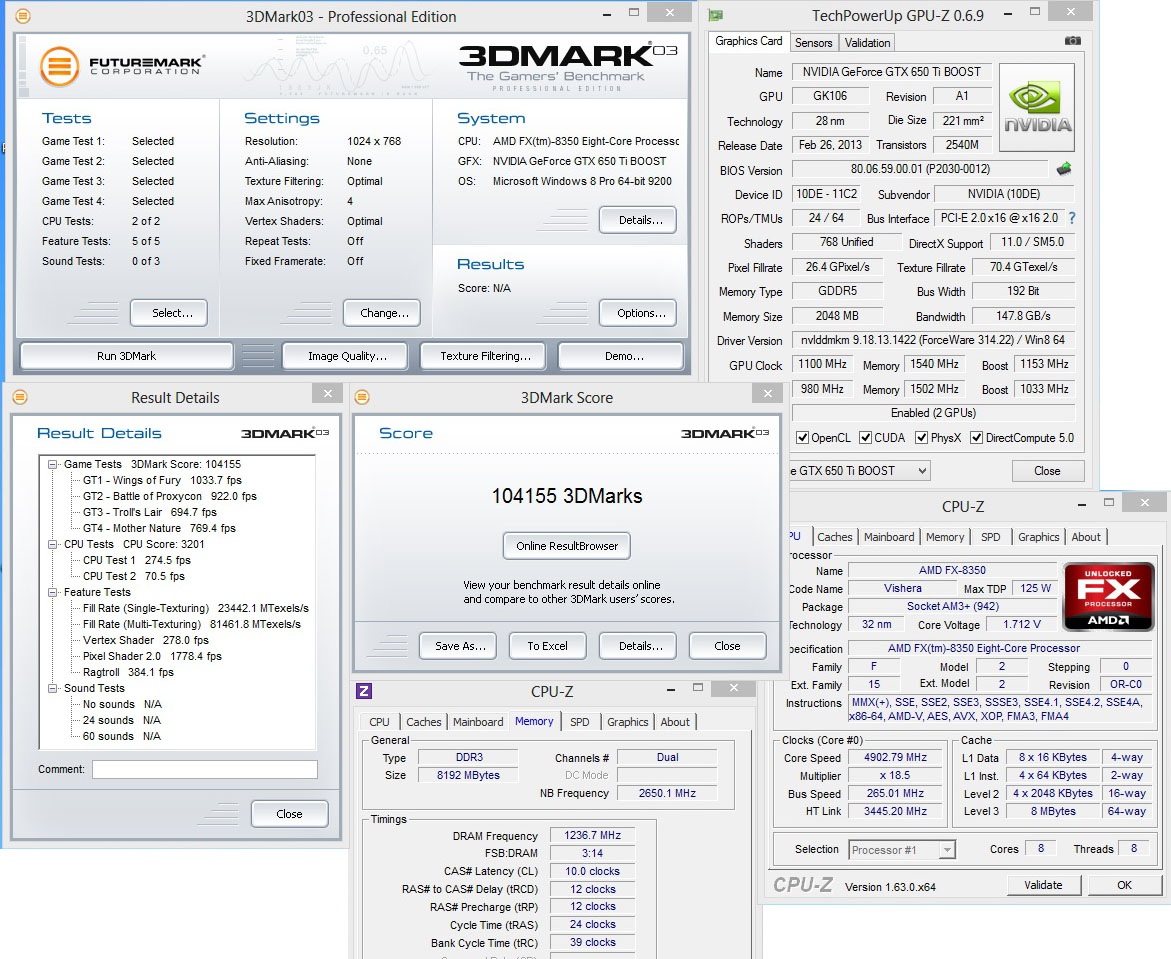The width and height of the screenshot is (1171, 959).
Task: Click the Comment input field
Action: point(205,769)
